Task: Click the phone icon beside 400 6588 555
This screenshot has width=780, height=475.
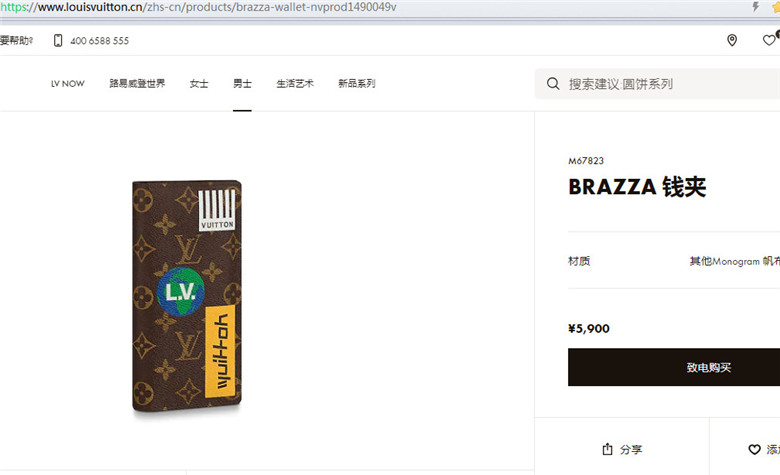Action: (x=58, y=40)
